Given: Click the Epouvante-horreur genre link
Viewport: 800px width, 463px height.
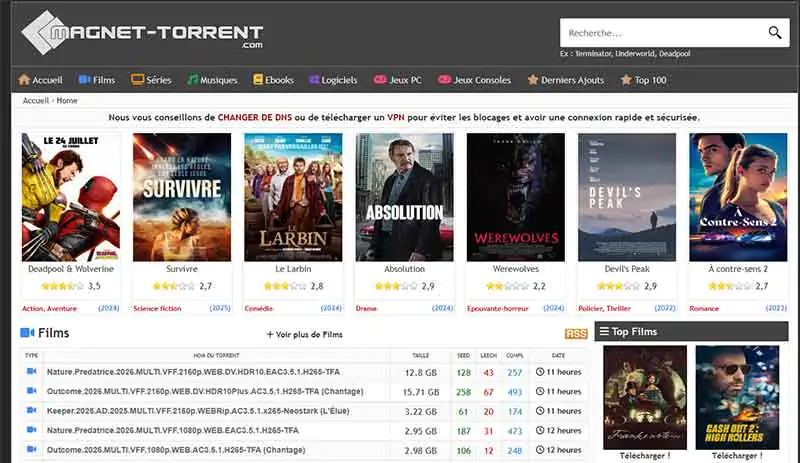Looking at the screenshot, I should (x=497, y=308).
